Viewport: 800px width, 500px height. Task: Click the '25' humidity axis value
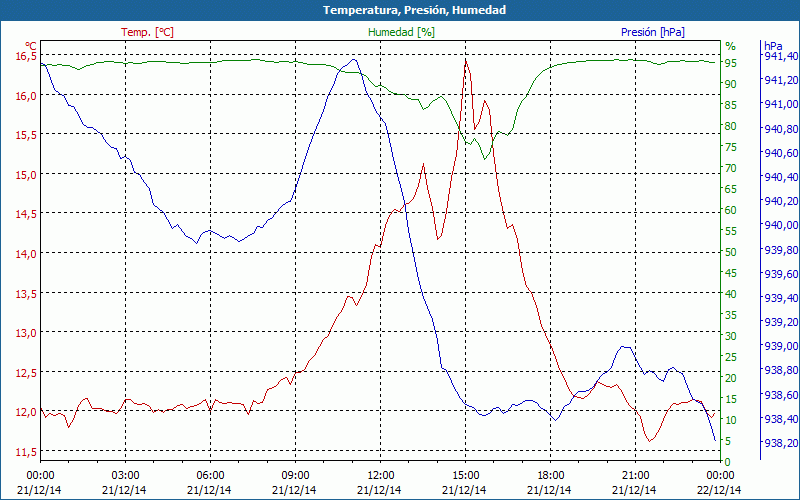tap(731, 357)
